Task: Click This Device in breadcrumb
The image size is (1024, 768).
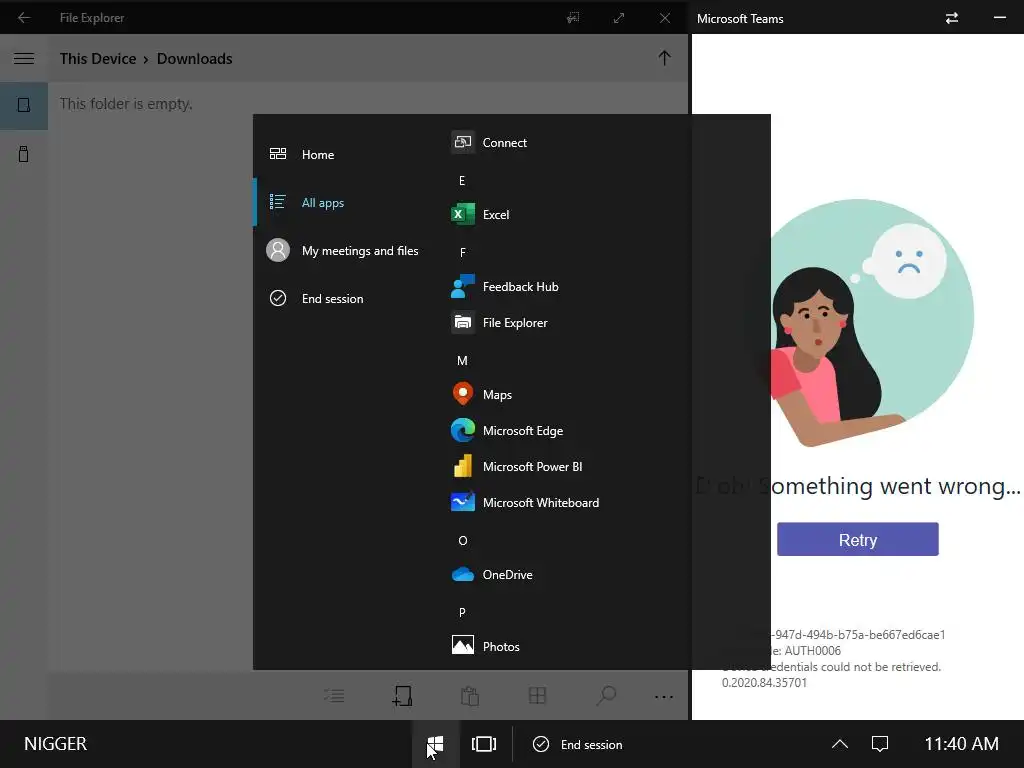Action: click(98, 59)
